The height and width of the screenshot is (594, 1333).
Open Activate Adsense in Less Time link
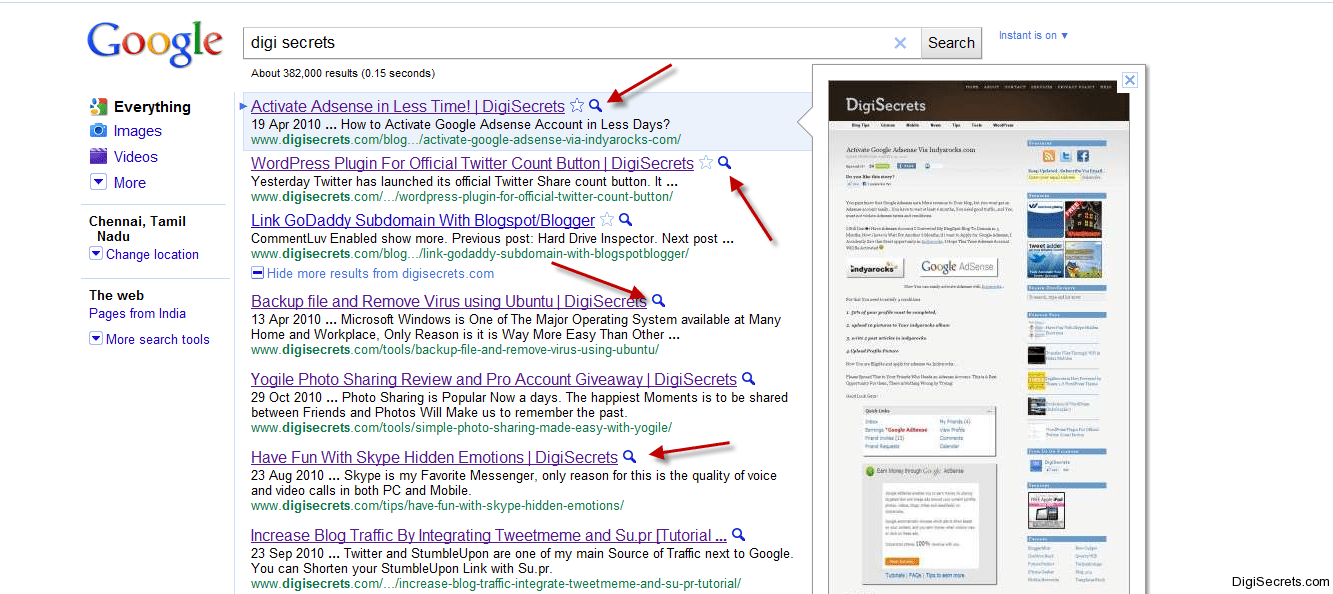point(408,106)
